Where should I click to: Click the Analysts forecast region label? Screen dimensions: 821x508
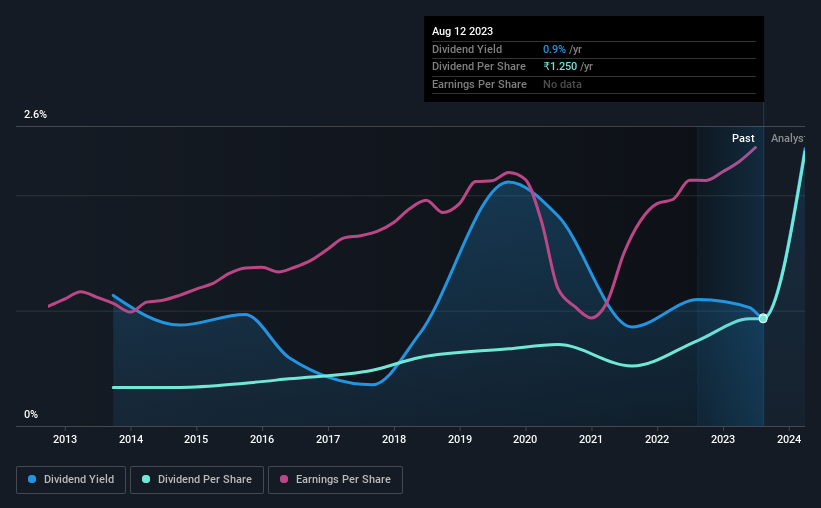click(787, 138)
